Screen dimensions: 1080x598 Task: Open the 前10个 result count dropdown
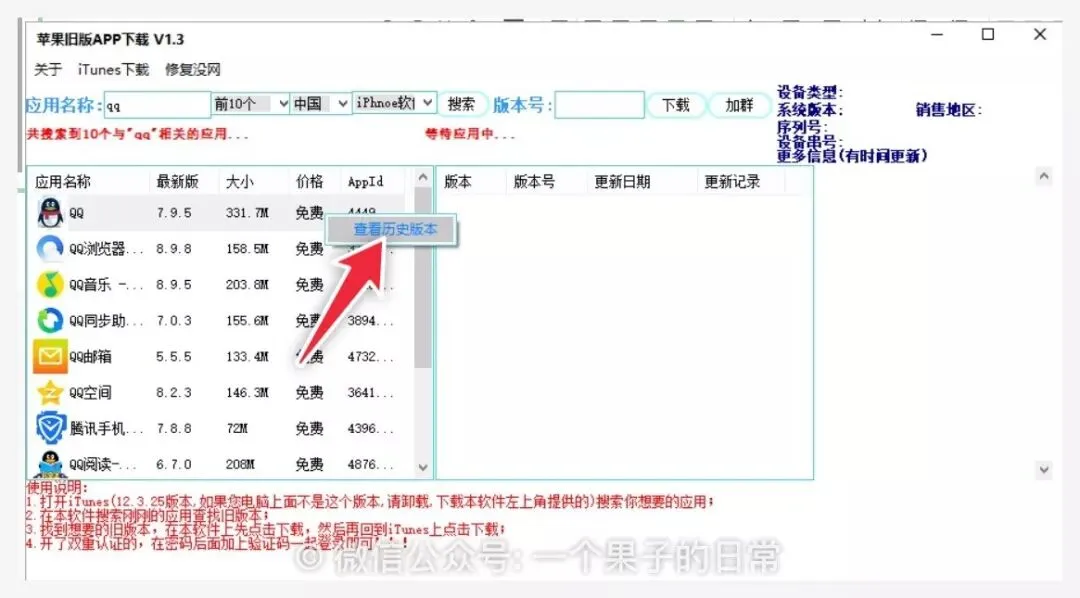click(x=250, y=104)
